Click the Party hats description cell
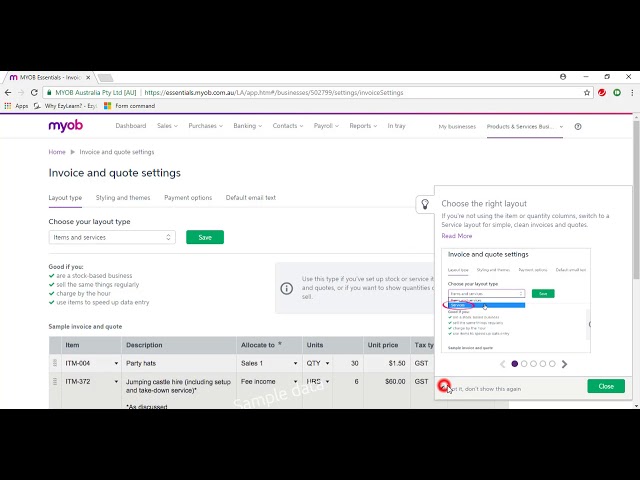640x480 pixels. point(179,363)
